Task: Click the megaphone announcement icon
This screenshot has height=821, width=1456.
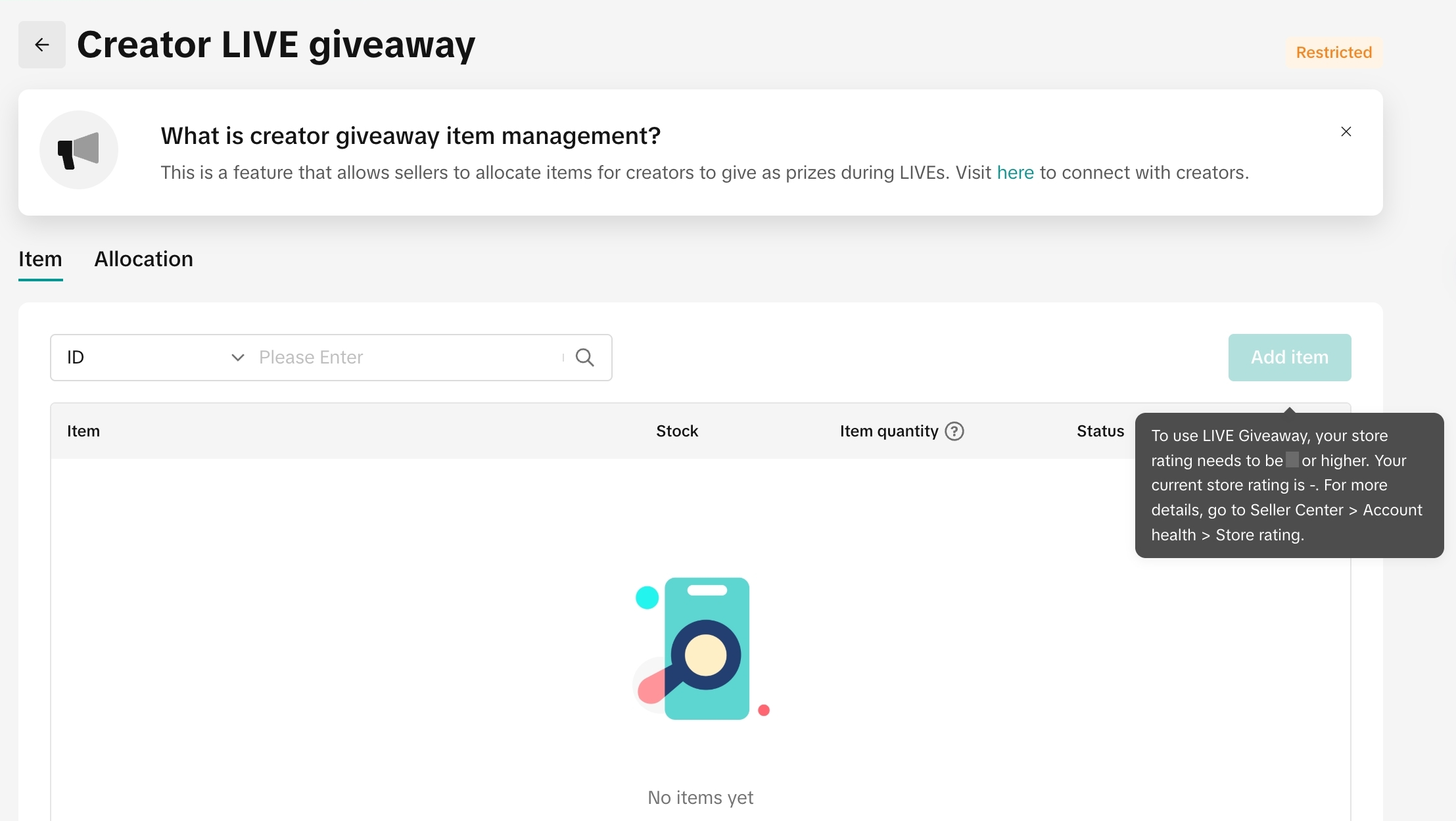Action: [79, 150]
